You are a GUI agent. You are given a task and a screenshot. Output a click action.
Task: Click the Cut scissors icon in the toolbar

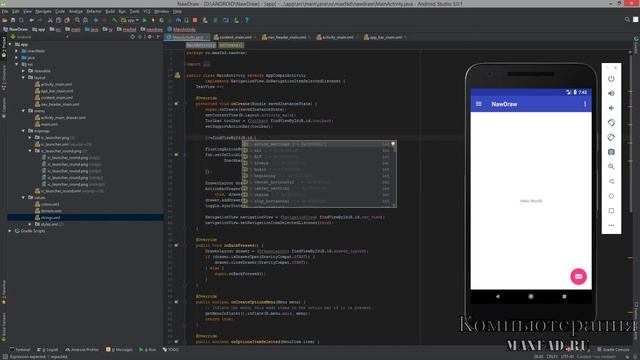(50, 20)
